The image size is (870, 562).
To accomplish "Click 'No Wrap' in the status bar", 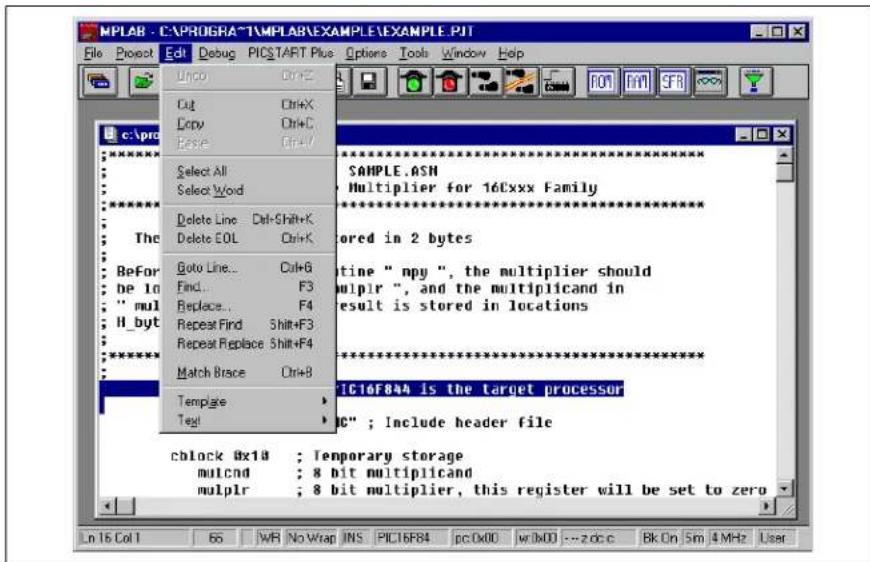I will 311,538.
